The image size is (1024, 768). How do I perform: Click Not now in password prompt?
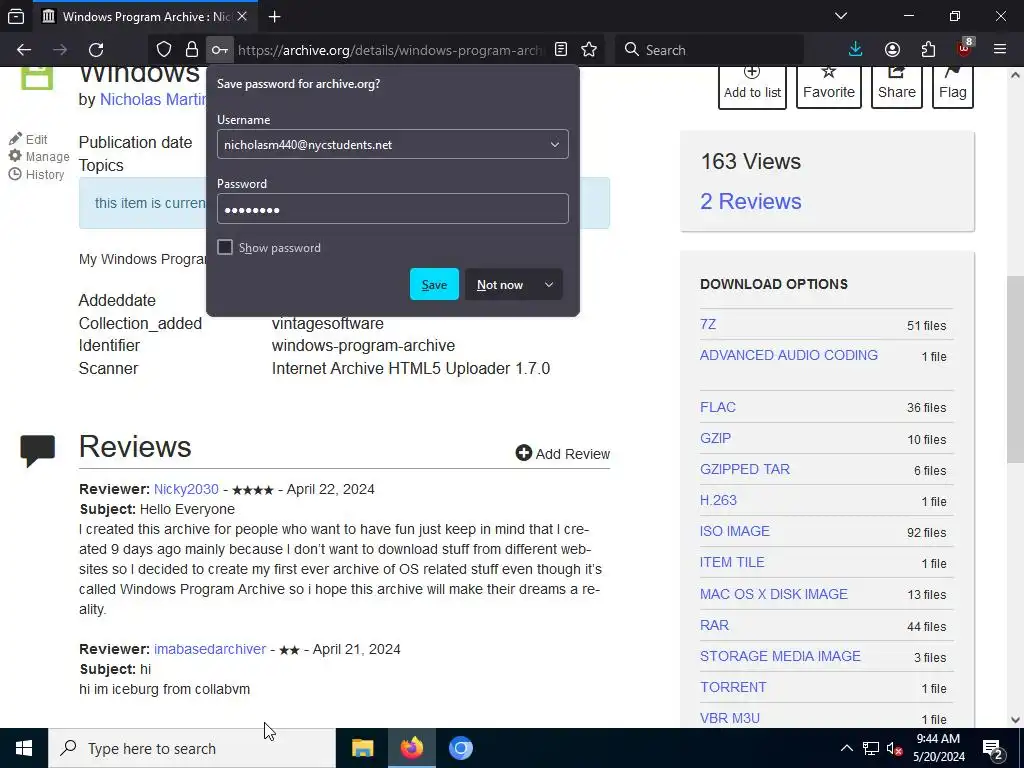click(x=500, y=285)
